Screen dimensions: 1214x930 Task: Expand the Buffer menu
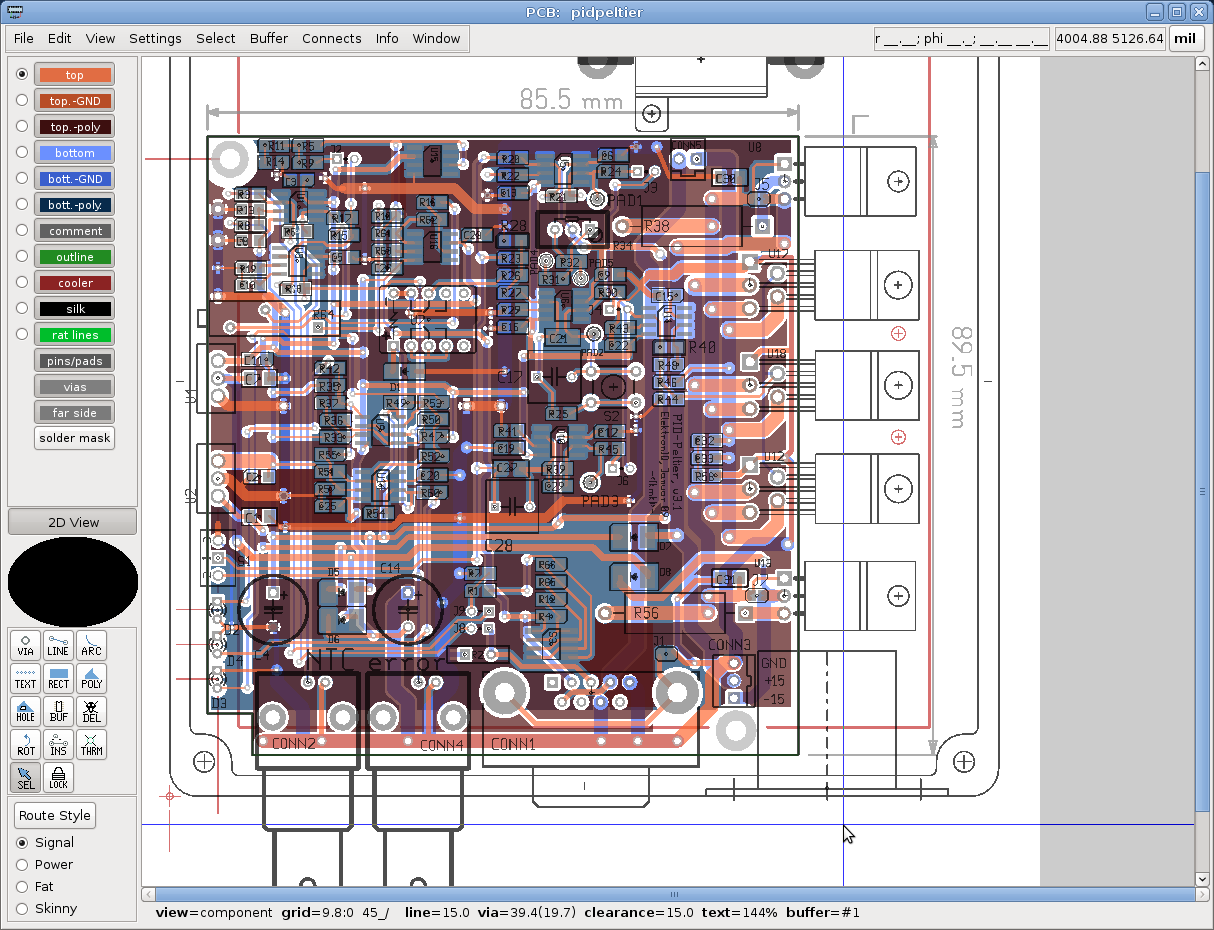pyautogui.click(x=268, y=39)
